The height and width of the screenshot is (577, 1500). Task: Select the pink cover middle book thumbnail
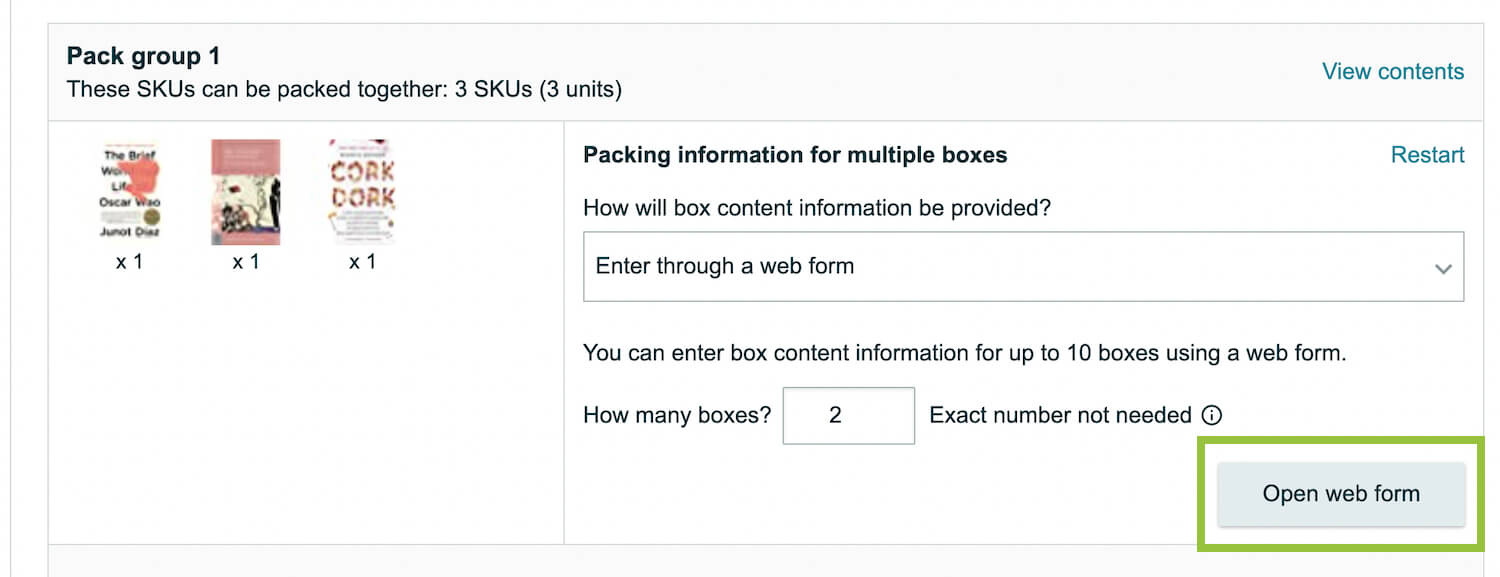click(245, 192)
